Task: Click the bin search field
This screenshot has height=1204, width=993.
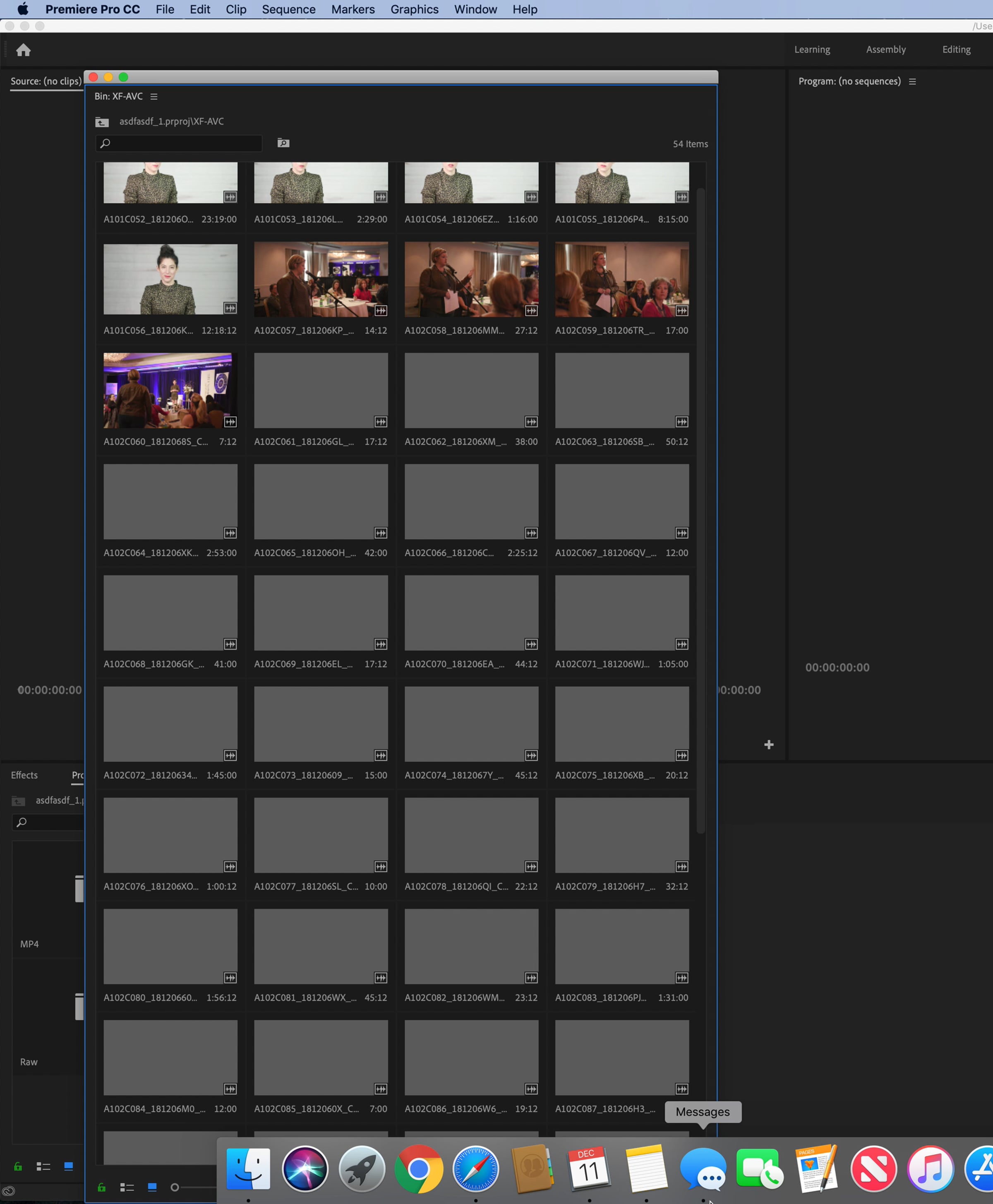Action: click(179, 143)
